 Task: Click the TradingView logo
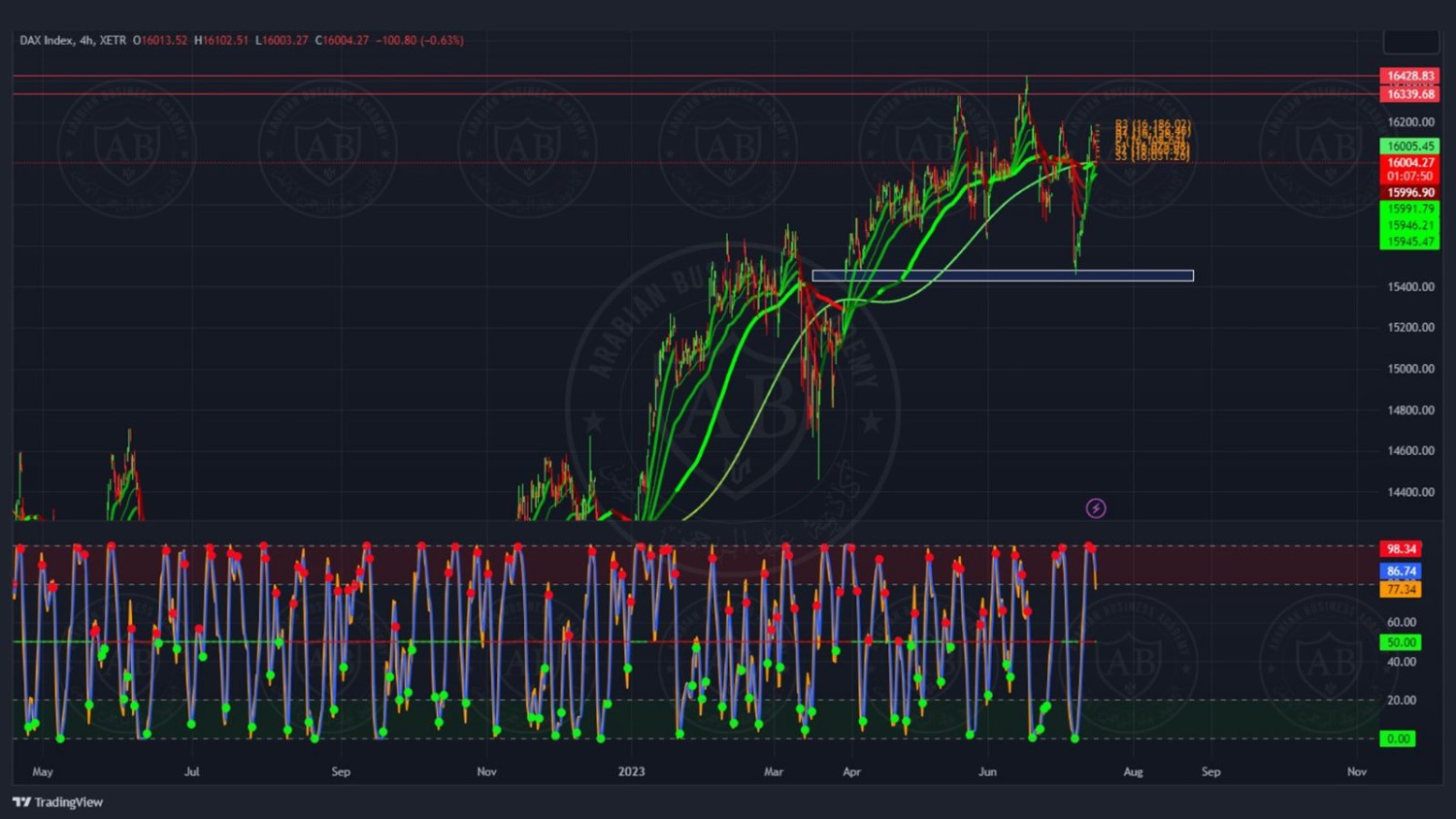pyautogui.click(x=57, y=803)
